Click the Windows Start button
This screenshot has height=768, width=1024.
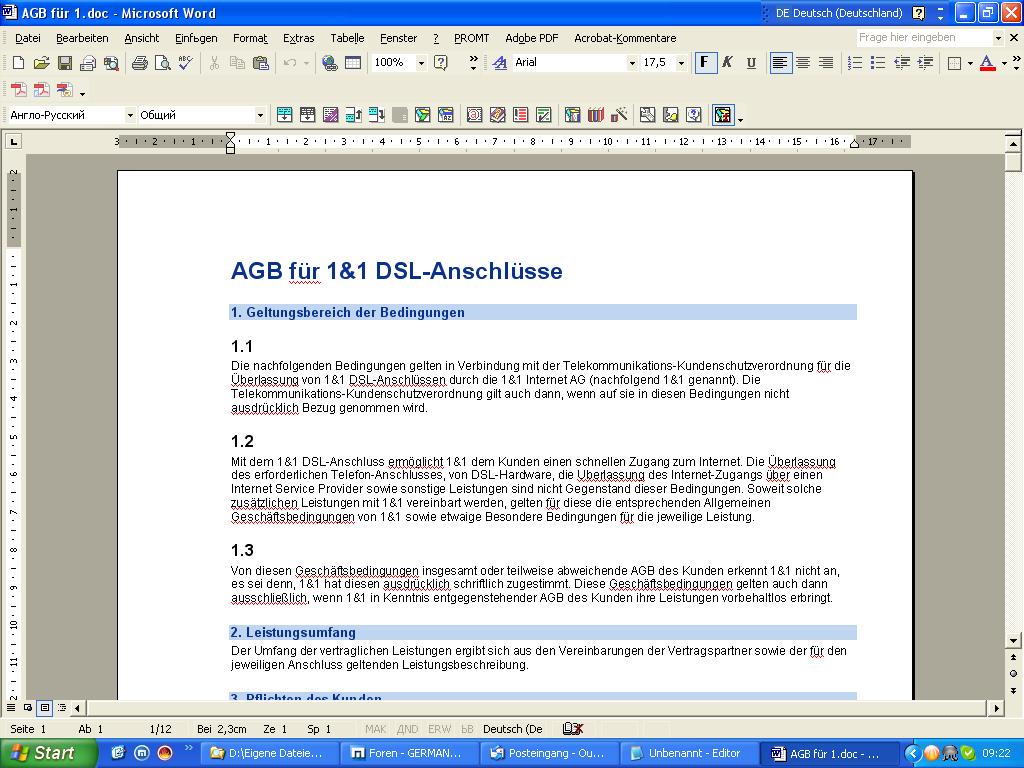(48, 753)
